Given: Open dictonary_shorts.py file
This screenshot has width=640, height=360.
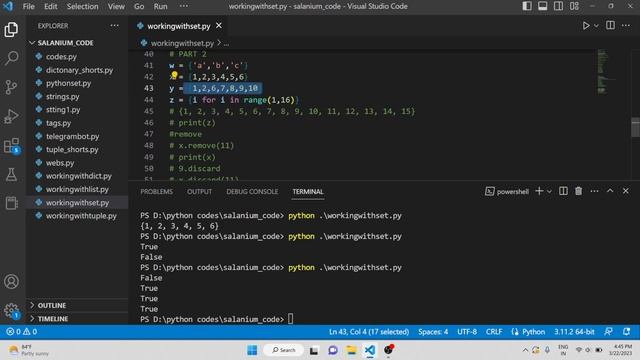Looking at the screenshot, I should point(79,70).
